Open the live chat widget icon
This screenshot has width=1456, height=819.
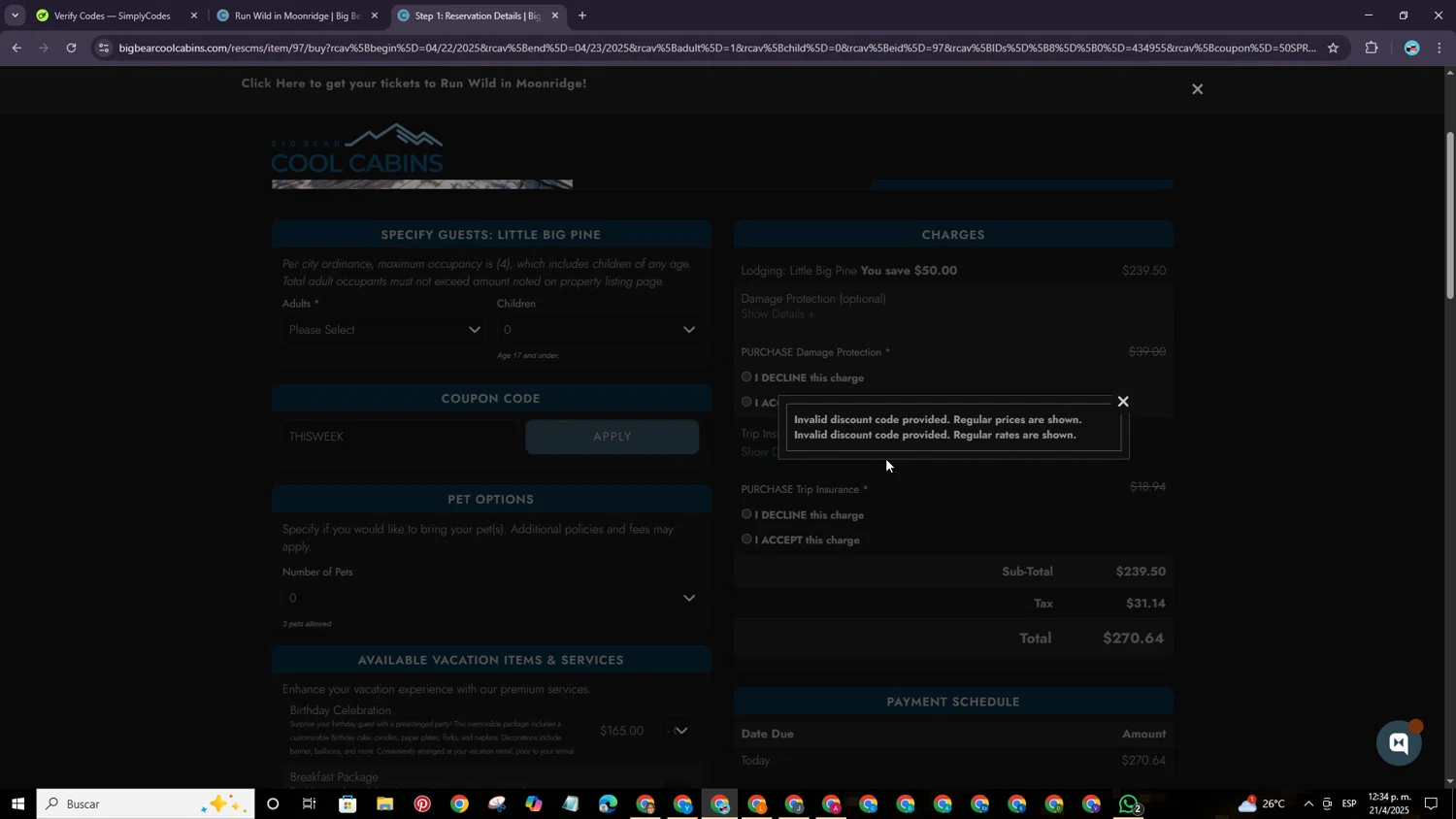[x=1399, y=743]
